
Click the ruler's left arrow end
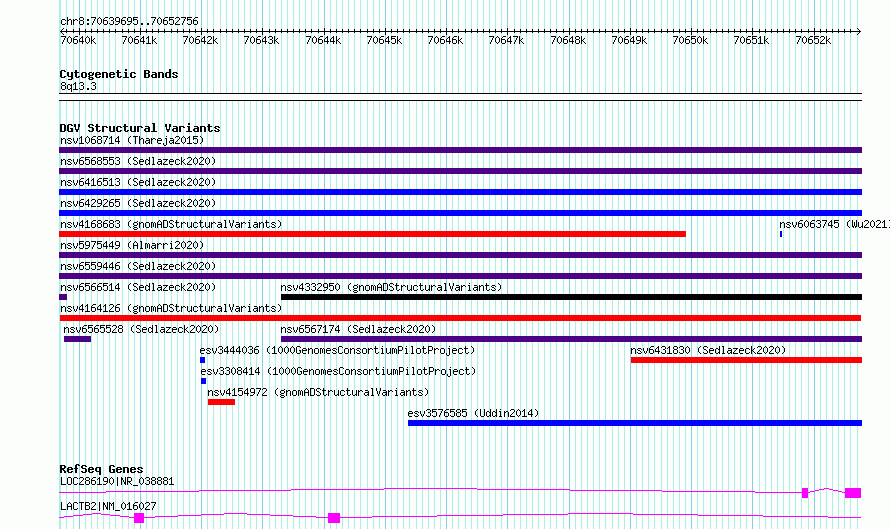[62, 31]
